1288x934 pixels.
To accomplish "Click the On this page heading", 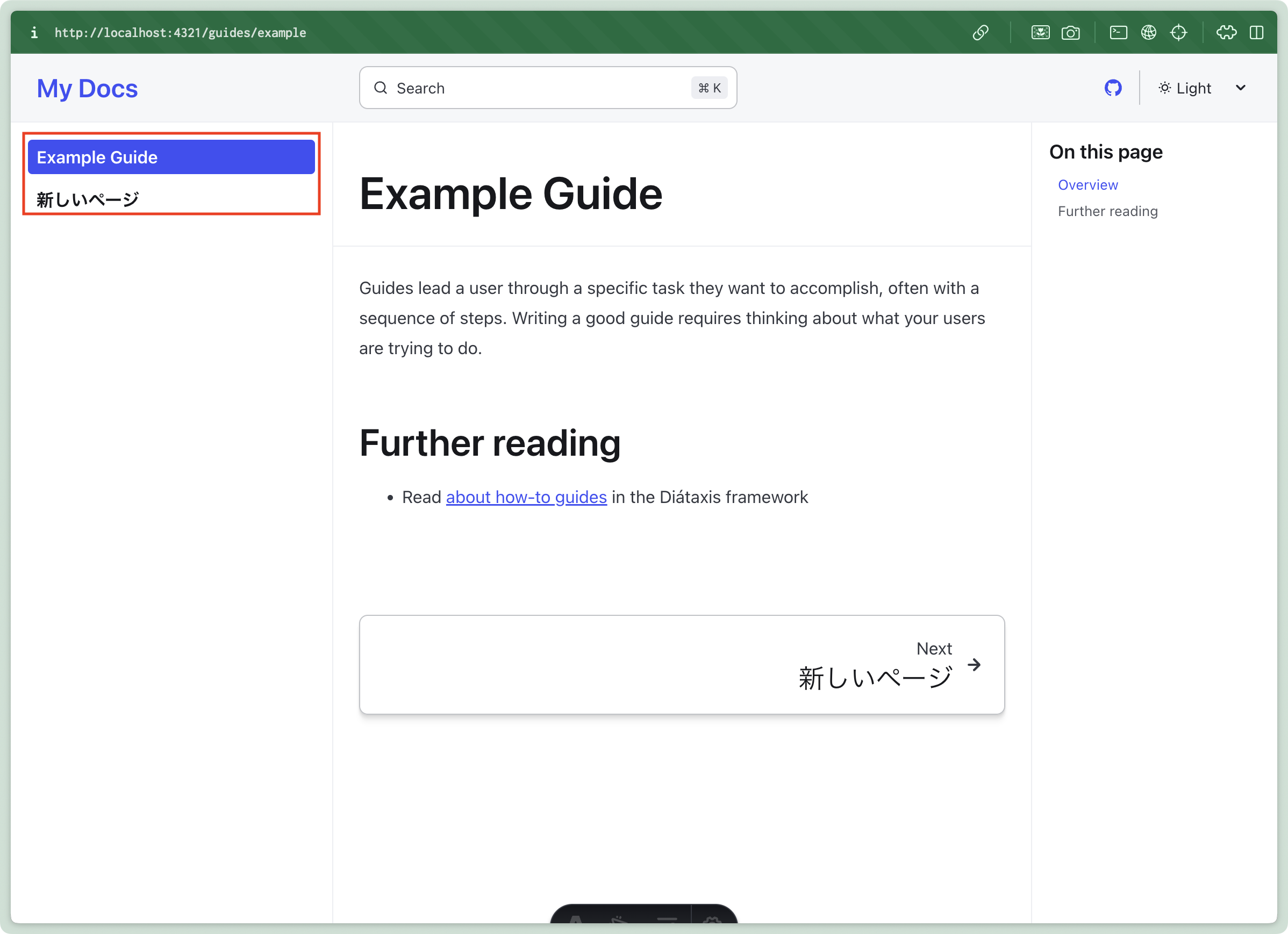I will (x=1106, y=152).
